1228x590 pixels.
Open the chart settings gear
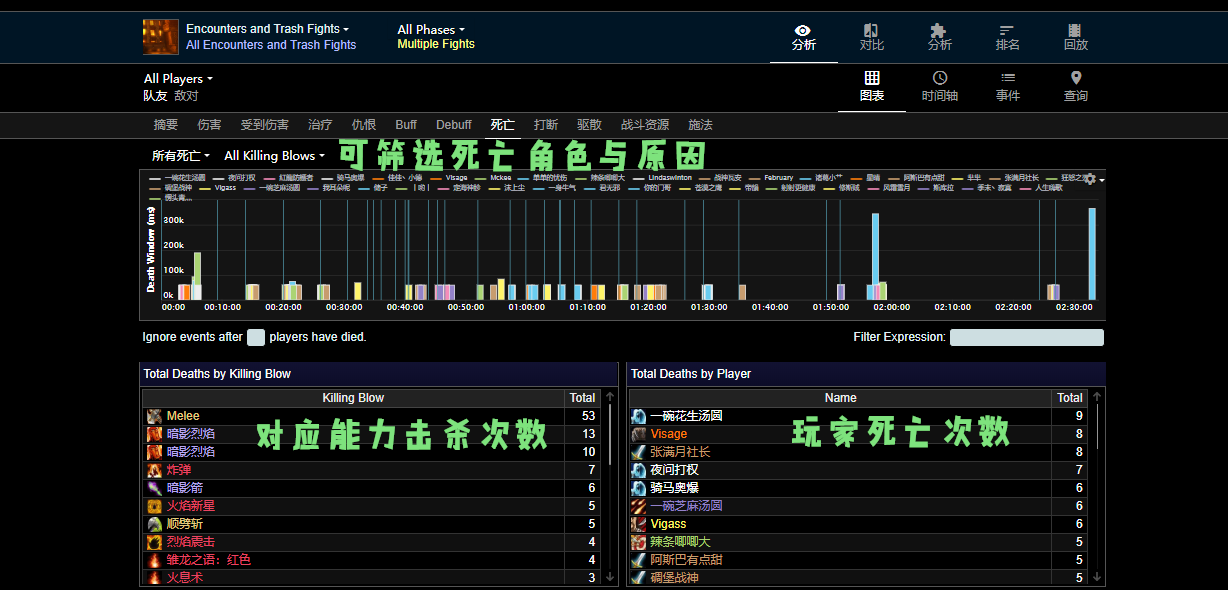1090,179
